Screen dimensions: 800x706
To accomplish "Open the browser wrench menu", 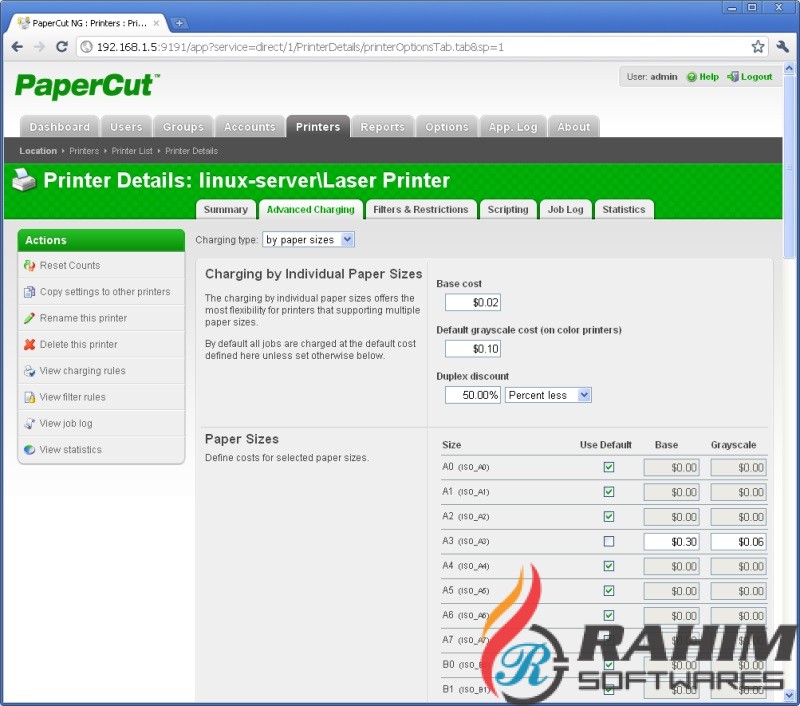I will pos(783,47).
